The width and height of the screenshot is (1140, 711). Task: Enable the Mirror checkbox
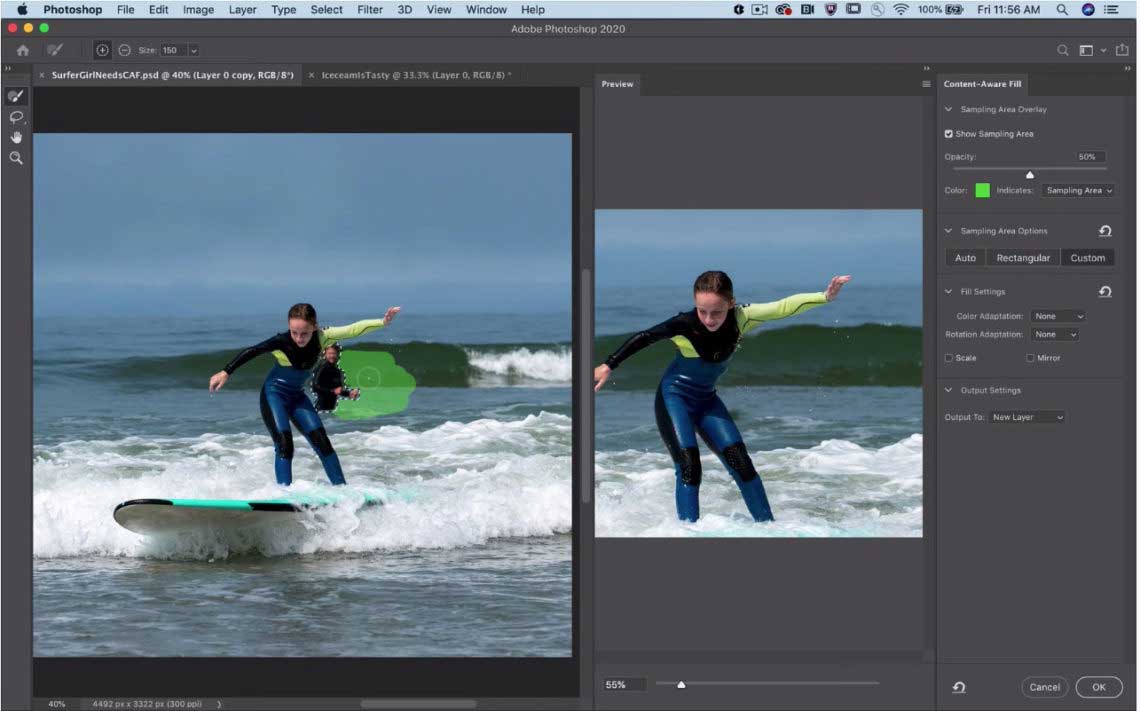point(1030,358)
